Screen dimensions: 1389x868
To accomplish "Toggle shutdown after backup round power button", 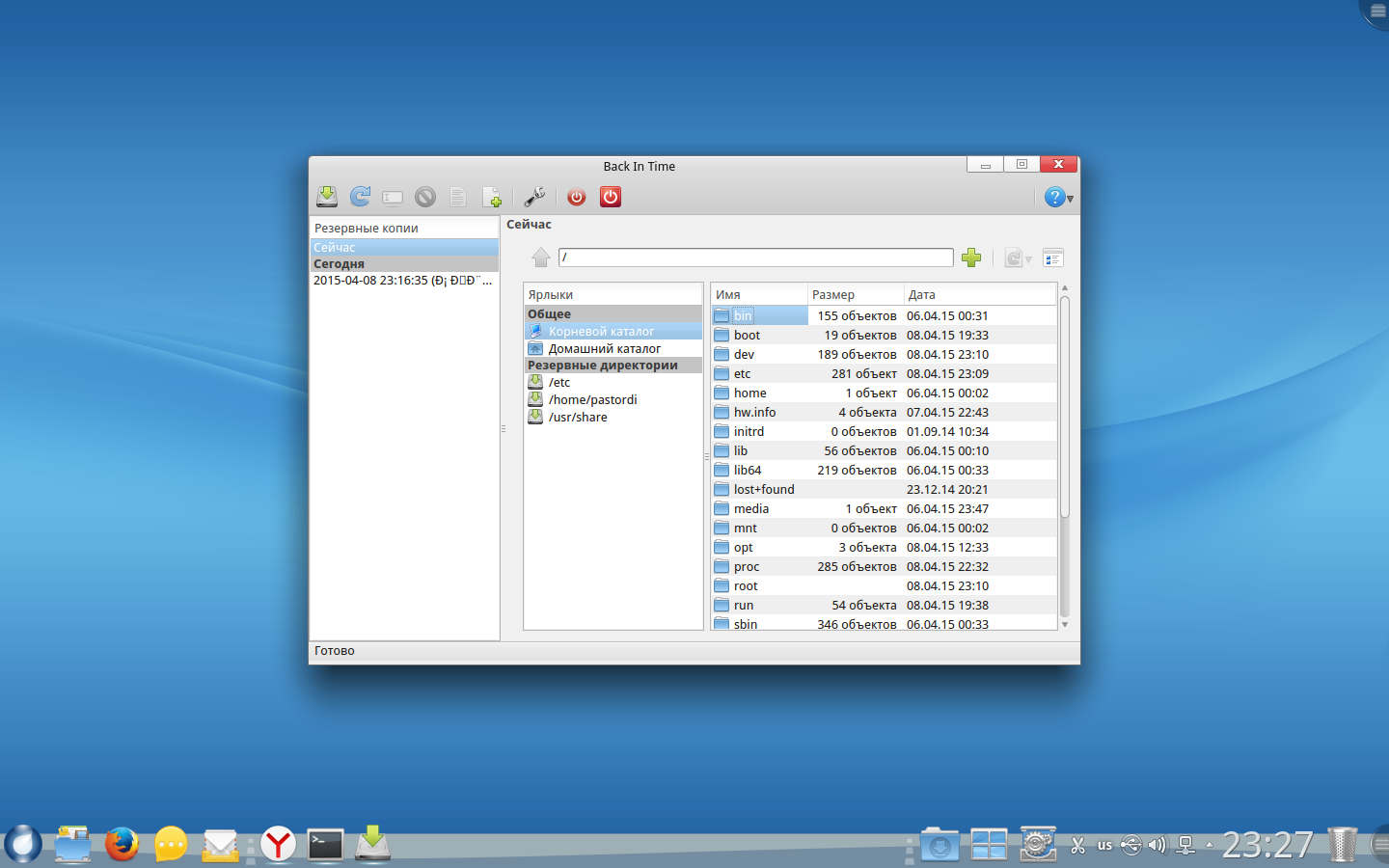I will click(x=577, y=197).
